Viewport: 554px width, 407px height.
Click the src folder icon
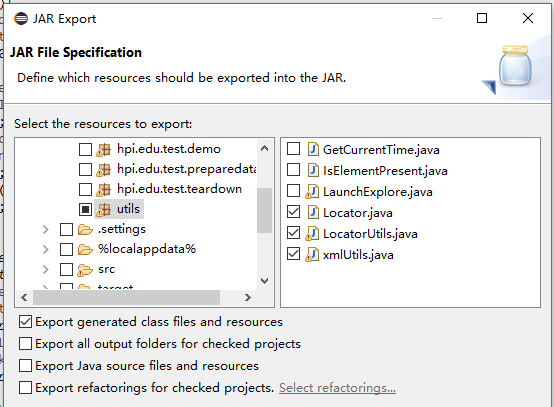pos(85,270)
